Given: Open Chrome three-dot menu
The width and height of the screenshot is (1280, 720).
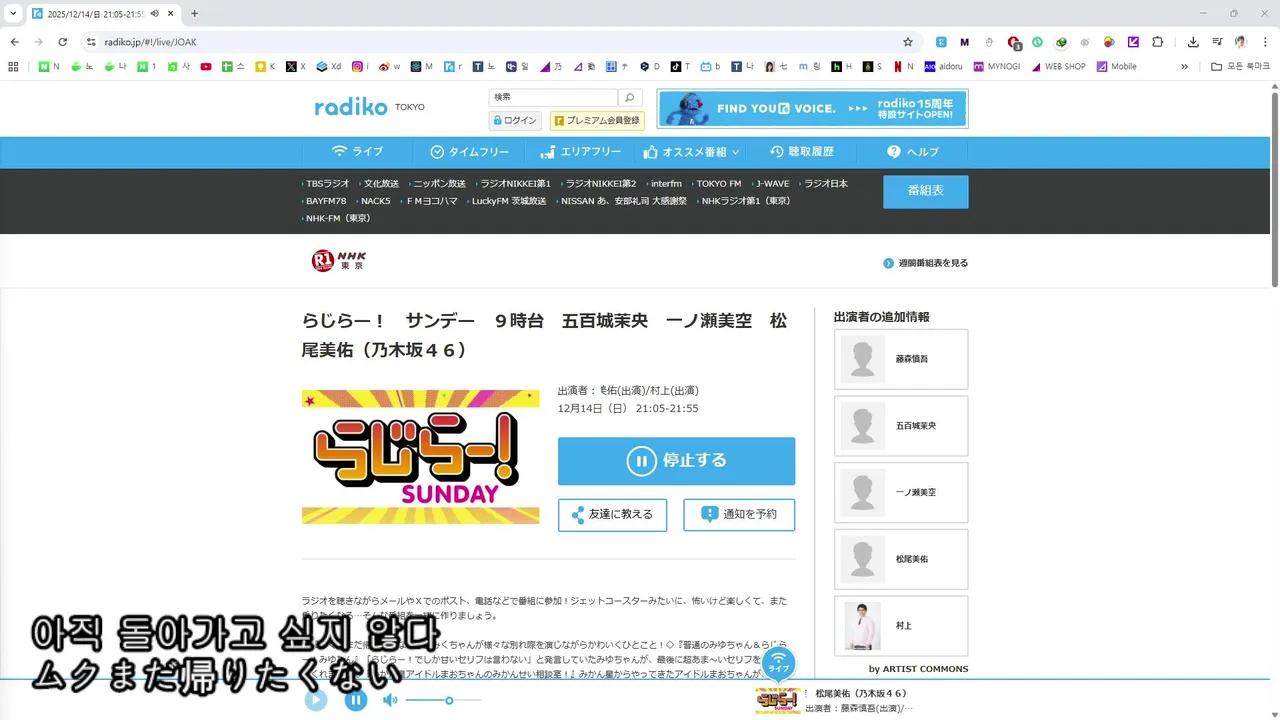Looking at the screenshot, I should click(1265, 42).
